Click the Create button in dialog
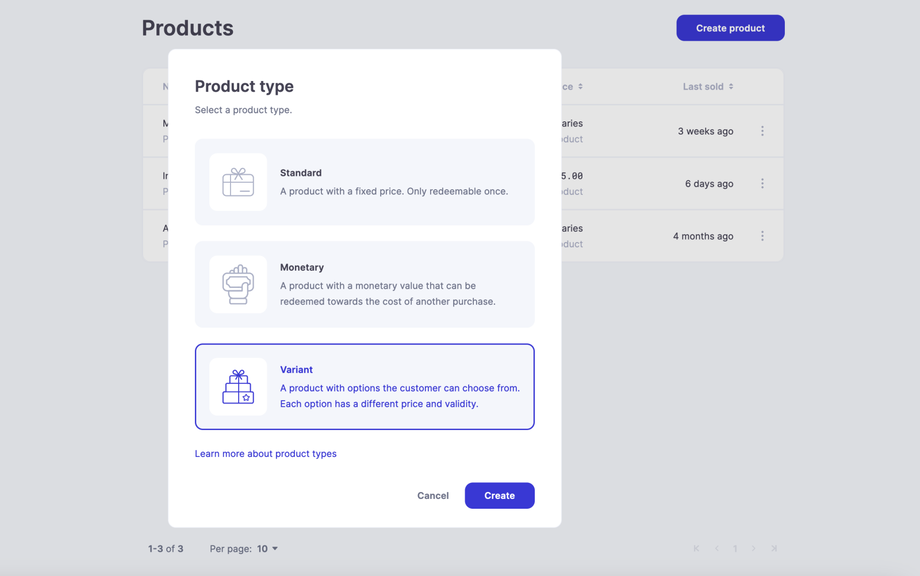Viewport: 920px width, 576px height. pos(499,496)
